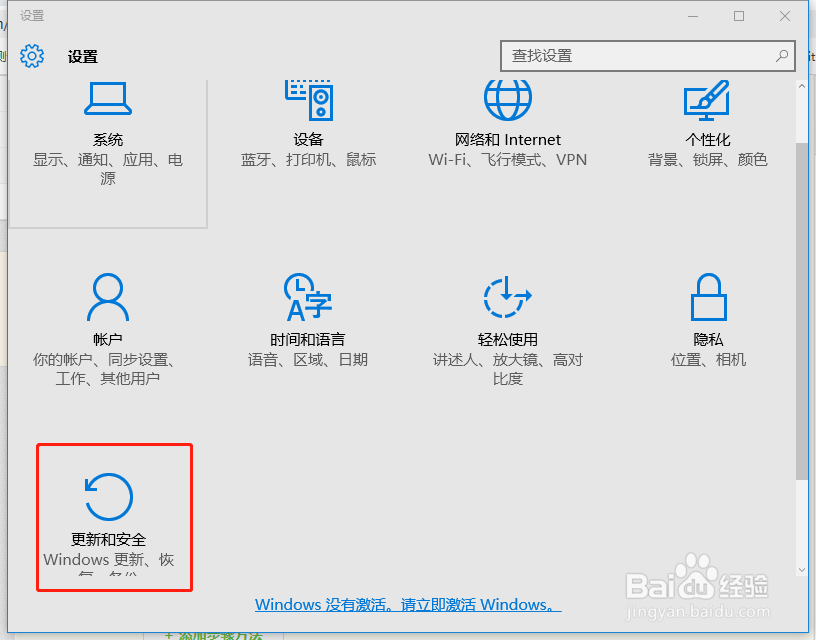This screenshot has width=816, height=640.
Task: Click the 时间和语言 label text
Action: 308,339
